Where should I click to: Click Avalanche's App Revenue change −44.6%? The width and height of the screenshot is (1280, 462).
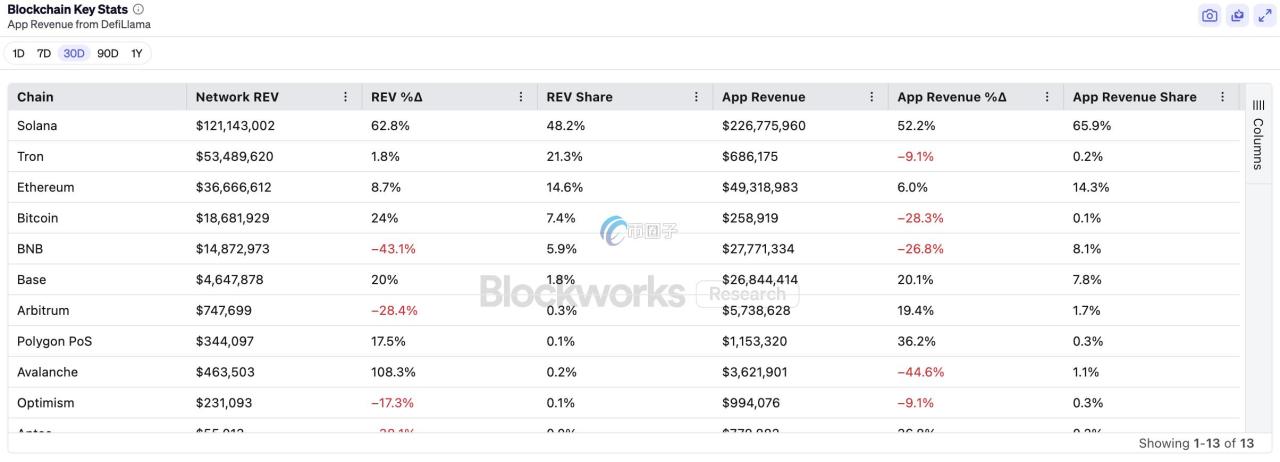click(920, 372)
